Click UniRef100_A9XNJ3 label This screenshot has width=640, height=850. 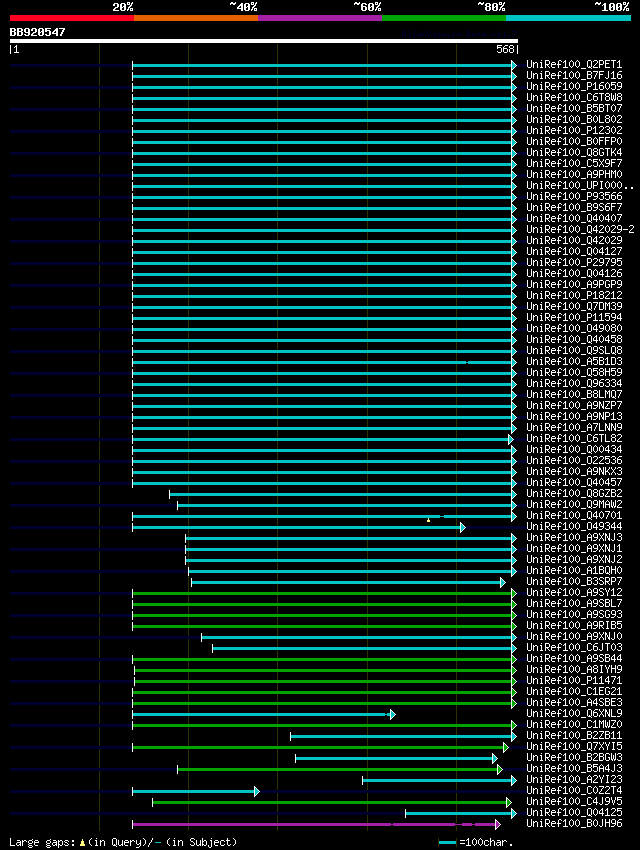(574, 537)
